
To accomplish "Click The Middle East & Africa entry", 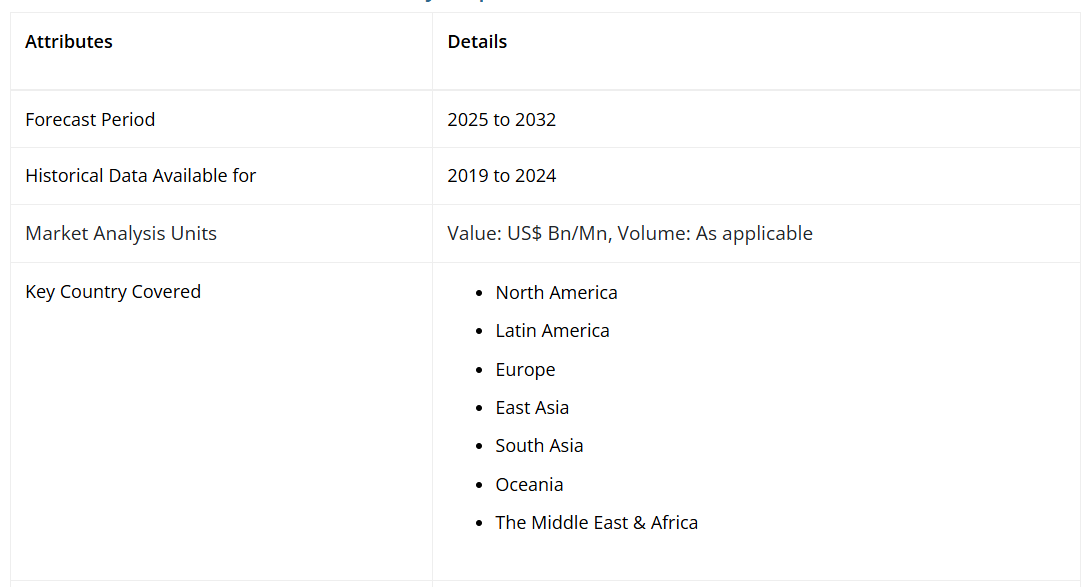I will pos(596,523).
